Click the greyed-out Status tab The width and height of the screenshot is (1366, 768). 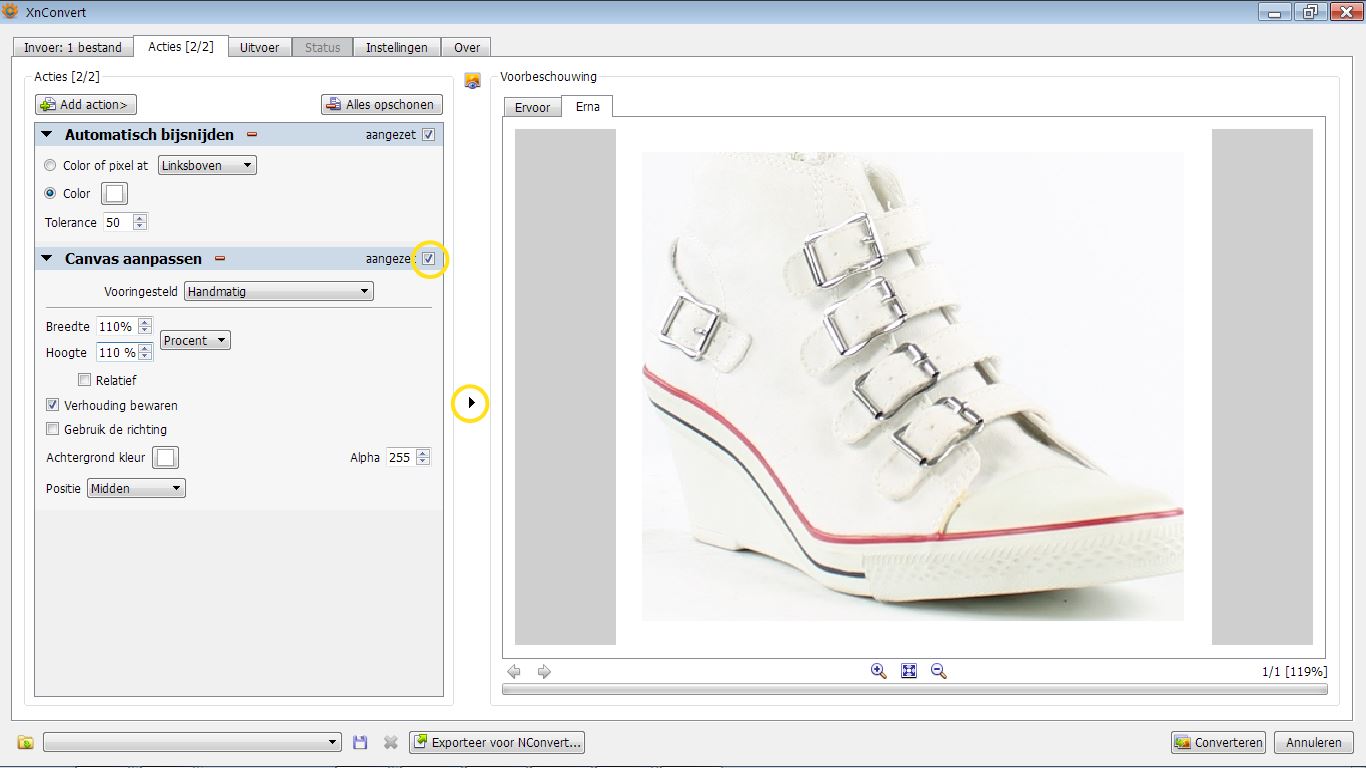point(323,48)
